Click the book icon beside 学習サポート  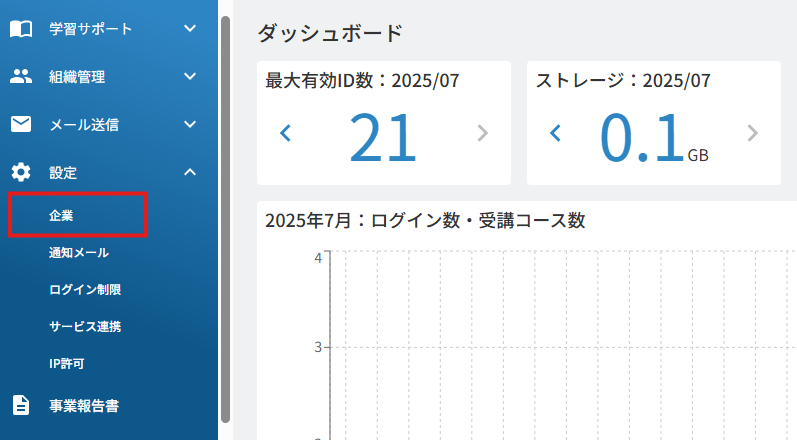pyautogui.click(x=21, y=29)
